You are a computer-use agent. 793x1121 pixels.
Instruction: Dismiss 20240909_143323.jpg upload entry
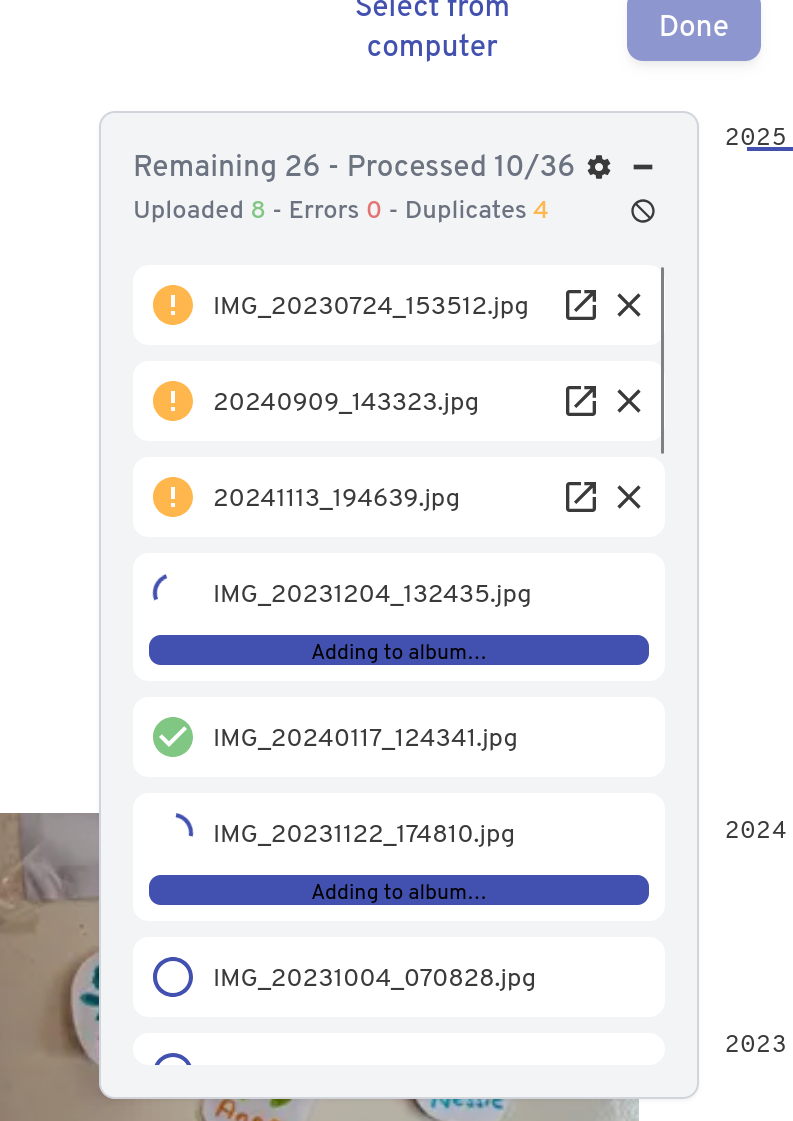629,401
